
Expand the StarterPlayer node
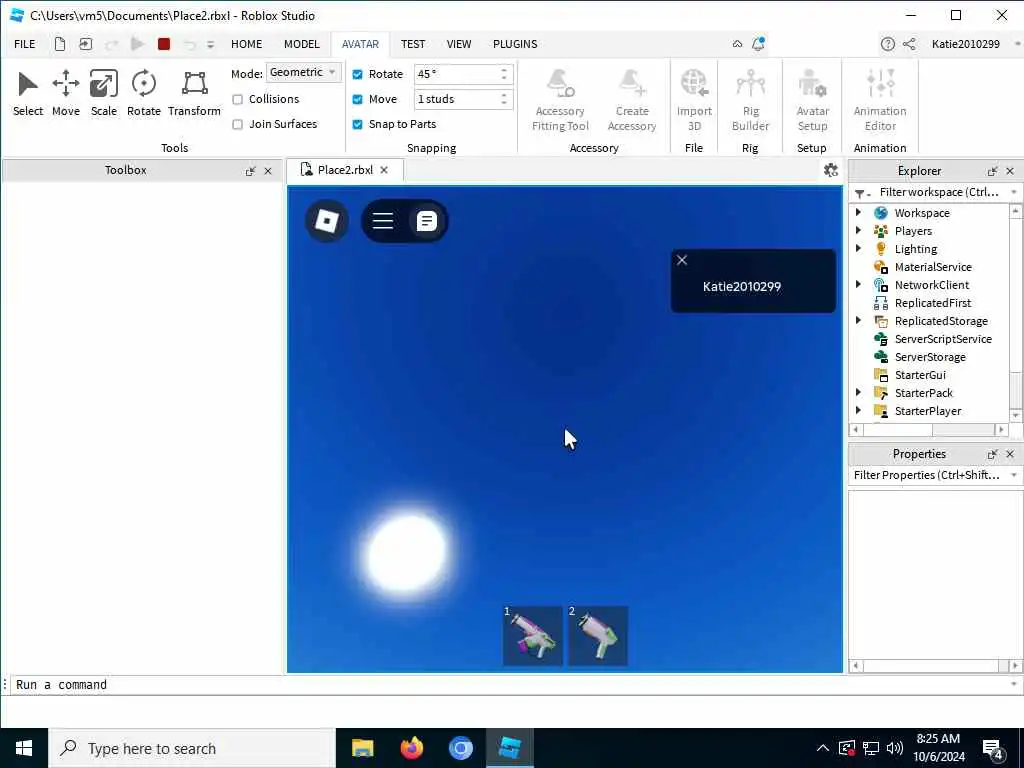click(x=859, y=410)
